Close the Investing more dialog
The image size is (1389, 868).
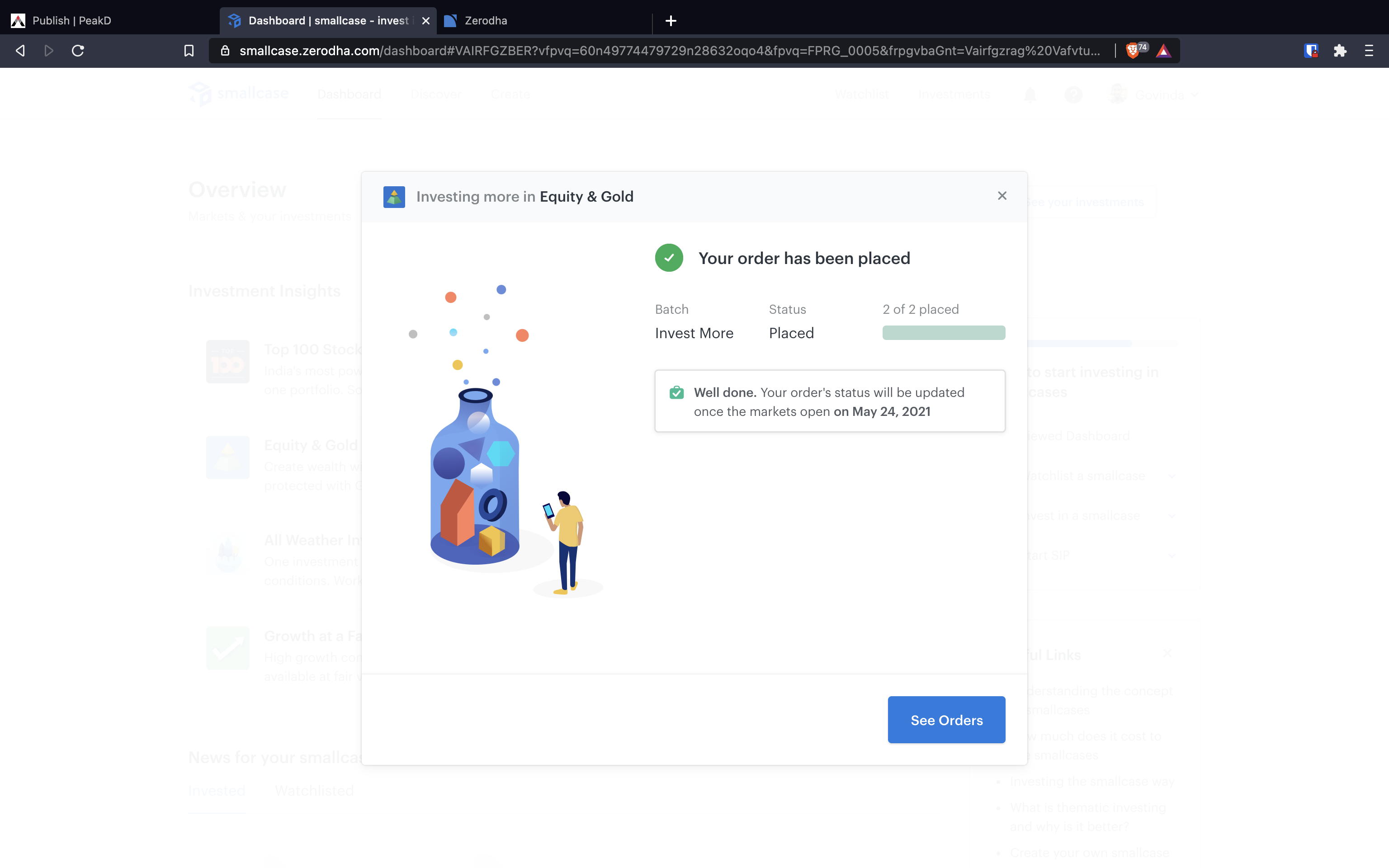coord(1002,196)
